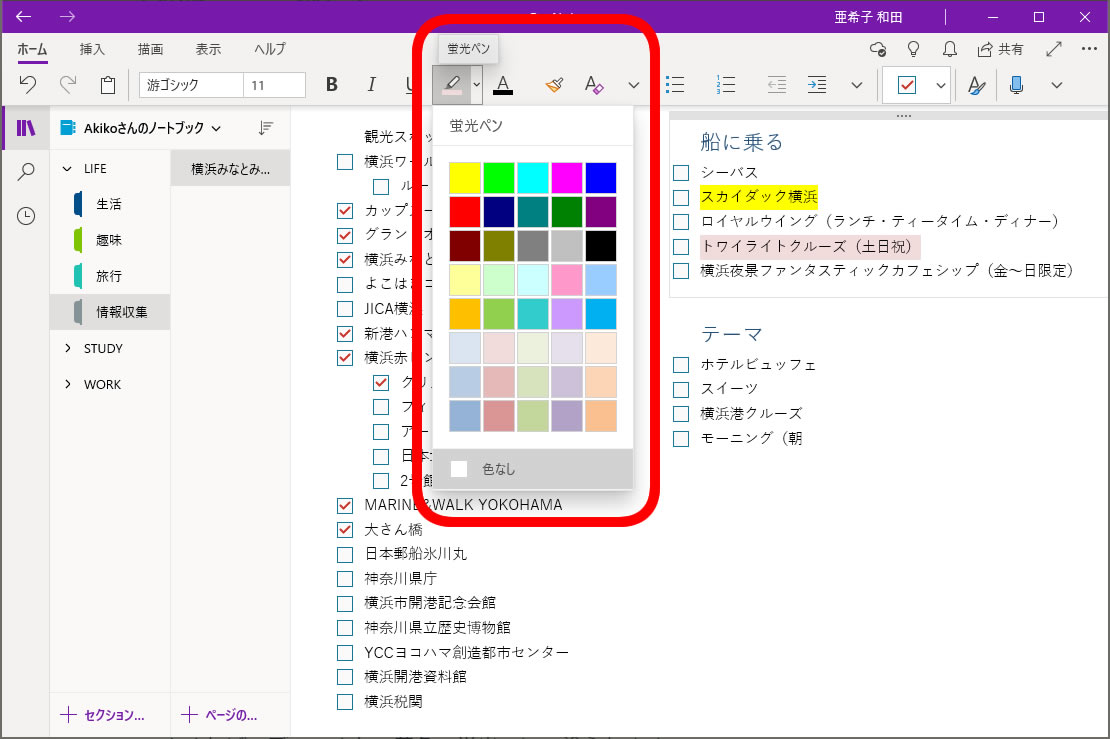Click the 共有 share button

tap(1000, 49)
